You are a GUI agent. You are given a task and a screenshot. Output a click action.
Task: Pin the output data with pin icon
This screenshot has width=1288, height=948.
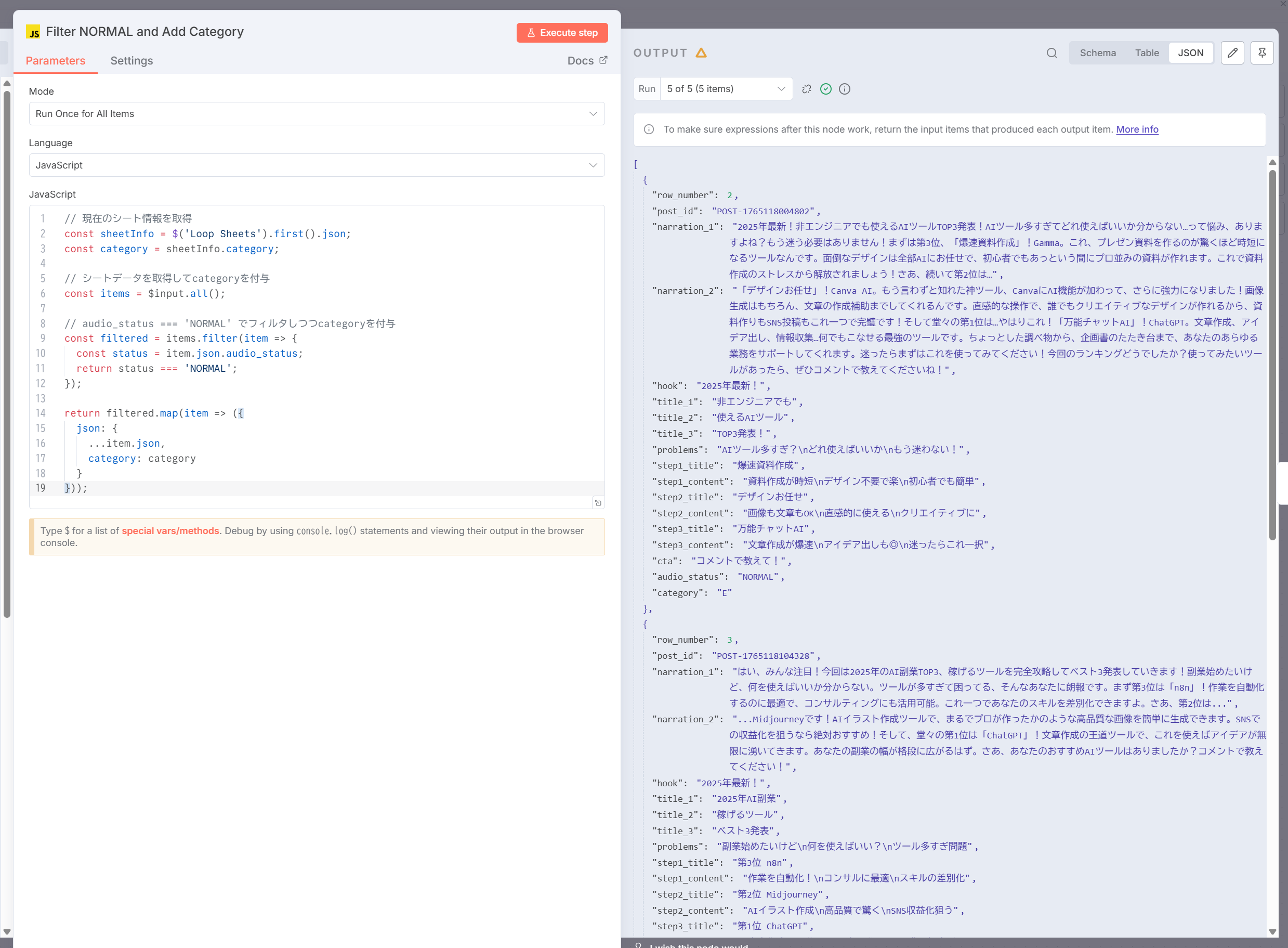point(1261,53)
